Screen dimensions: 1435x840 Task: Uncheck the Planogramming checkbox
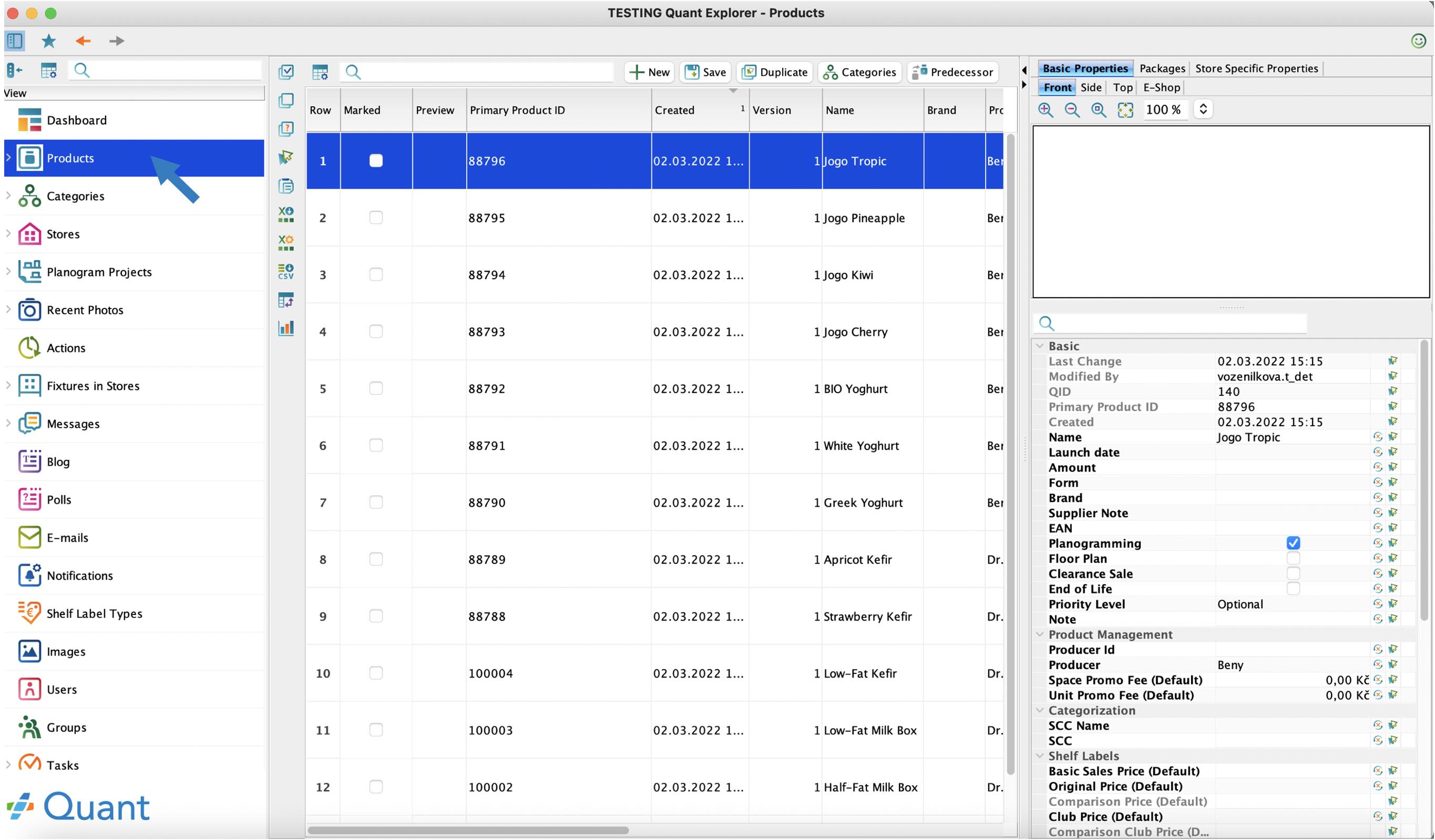[x=1293, y=544]
